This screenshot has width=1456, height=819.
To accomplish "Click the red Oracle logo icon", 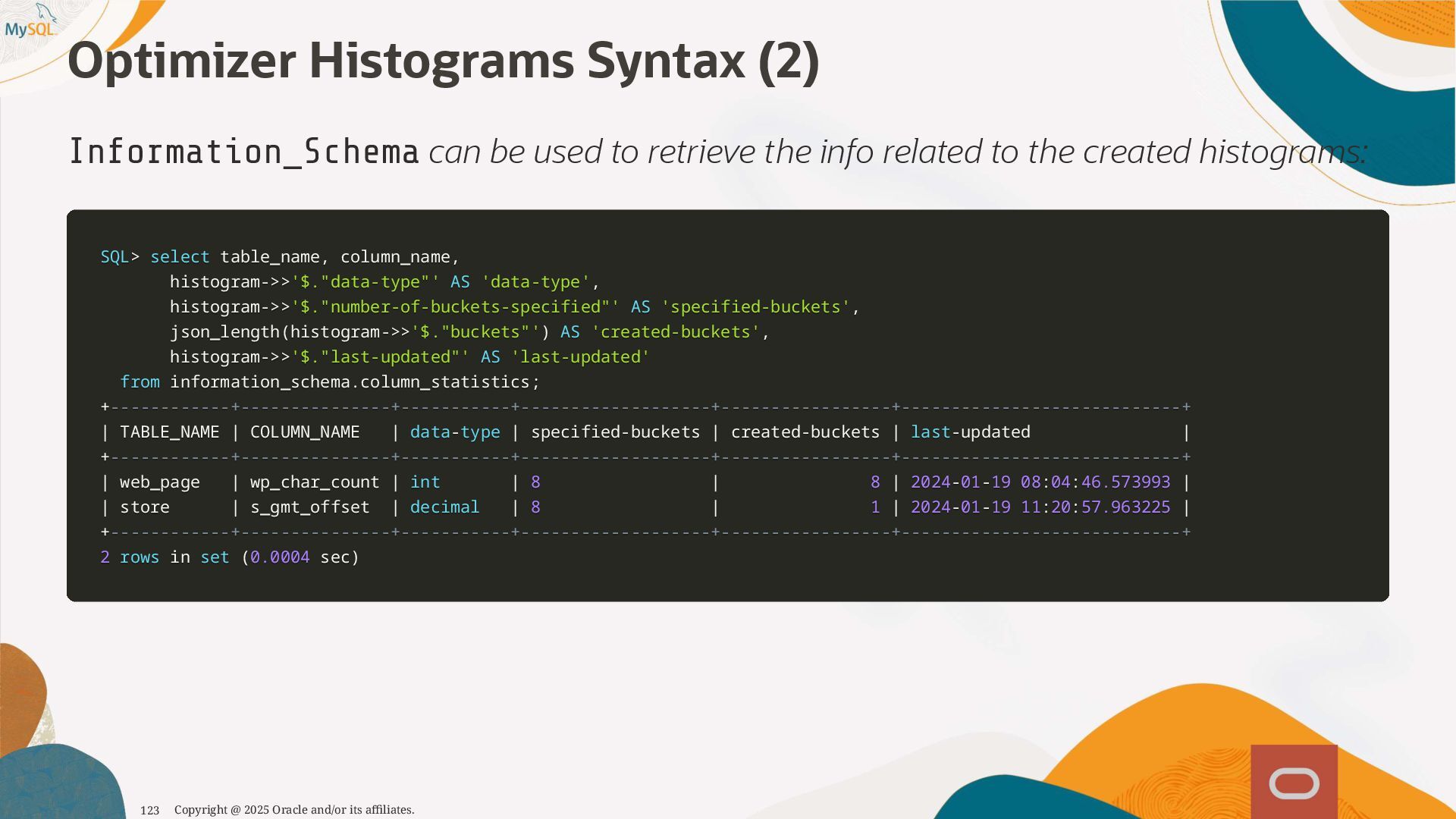I will 1294,783.
